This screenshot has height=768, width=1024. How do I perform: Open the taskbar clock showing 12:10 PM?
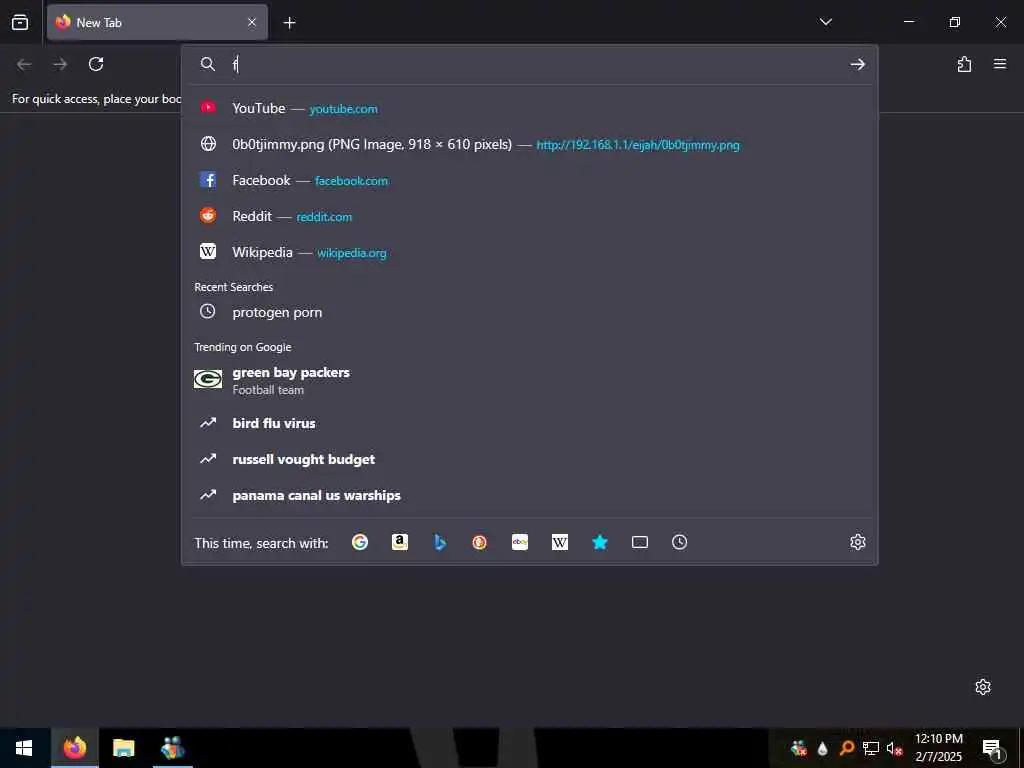pos(938,748)
